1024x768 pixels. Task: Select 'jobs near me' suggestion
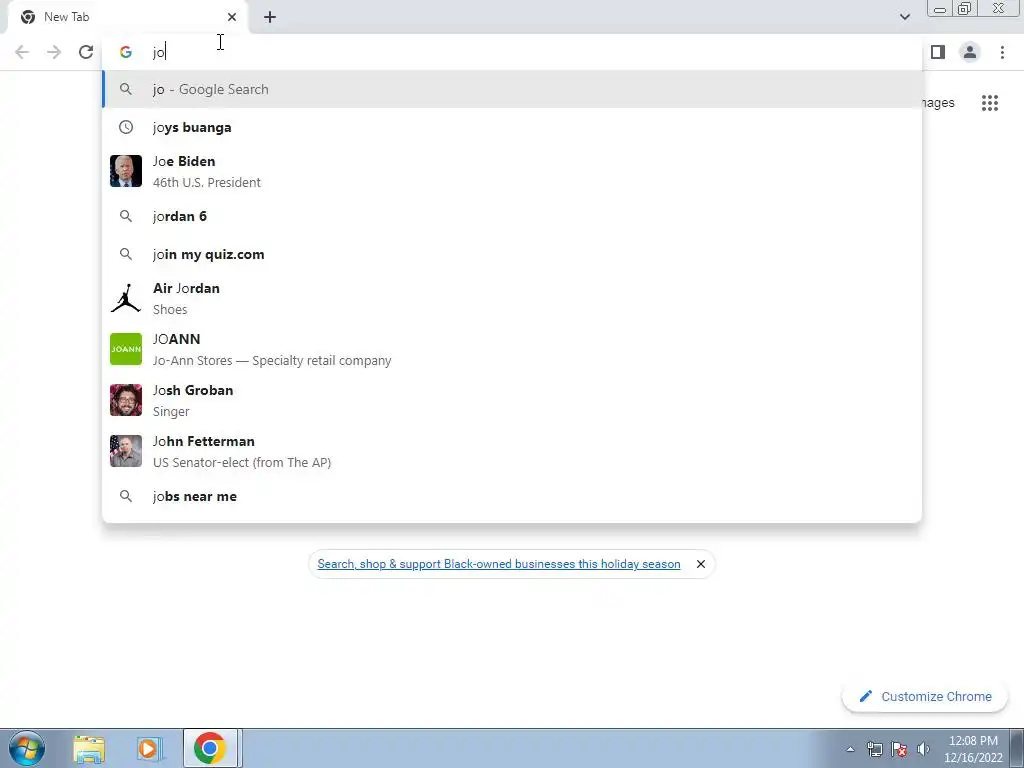(512, 496)
